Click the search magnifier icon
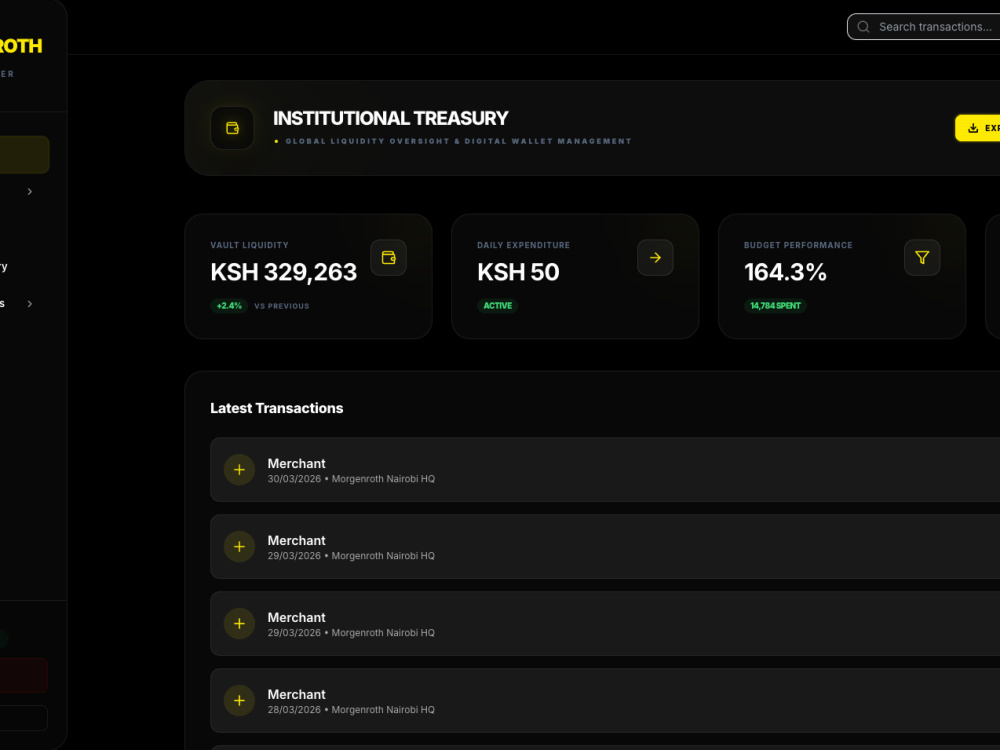Viewport: 1000px width, 750px height. 864,27
